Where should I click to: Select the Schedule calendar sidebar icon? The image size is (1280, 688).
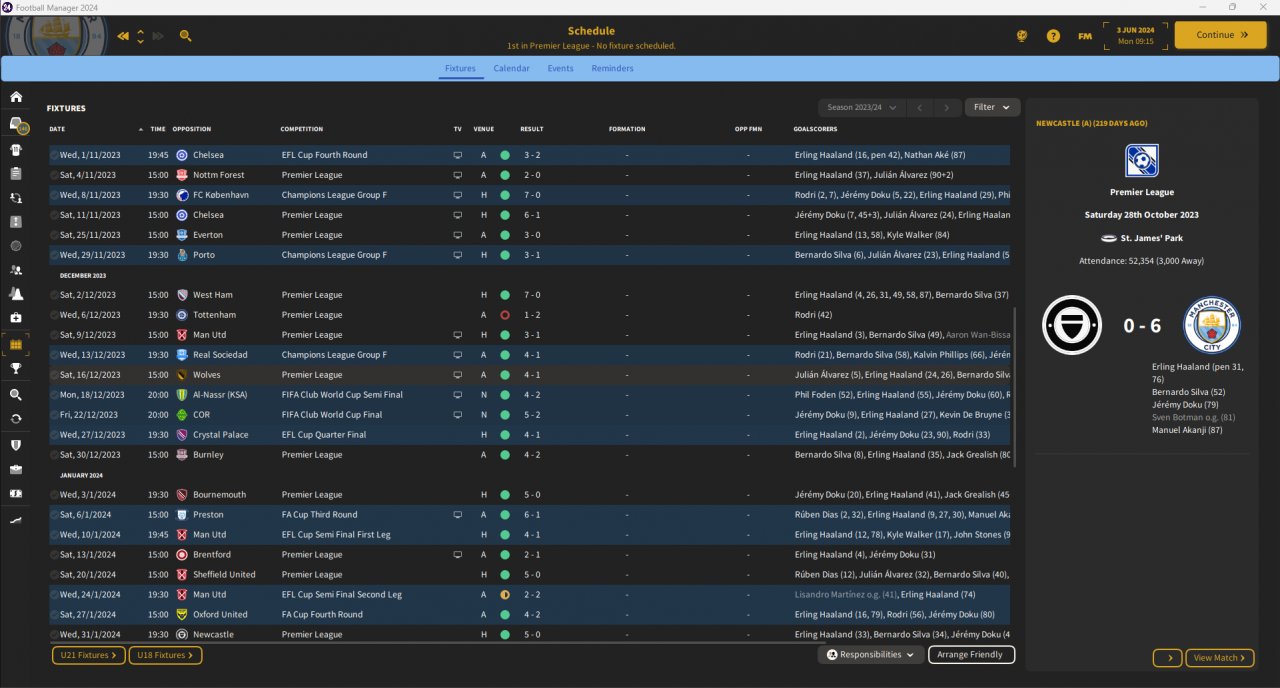pyautogui.click(x=16, y=344)
